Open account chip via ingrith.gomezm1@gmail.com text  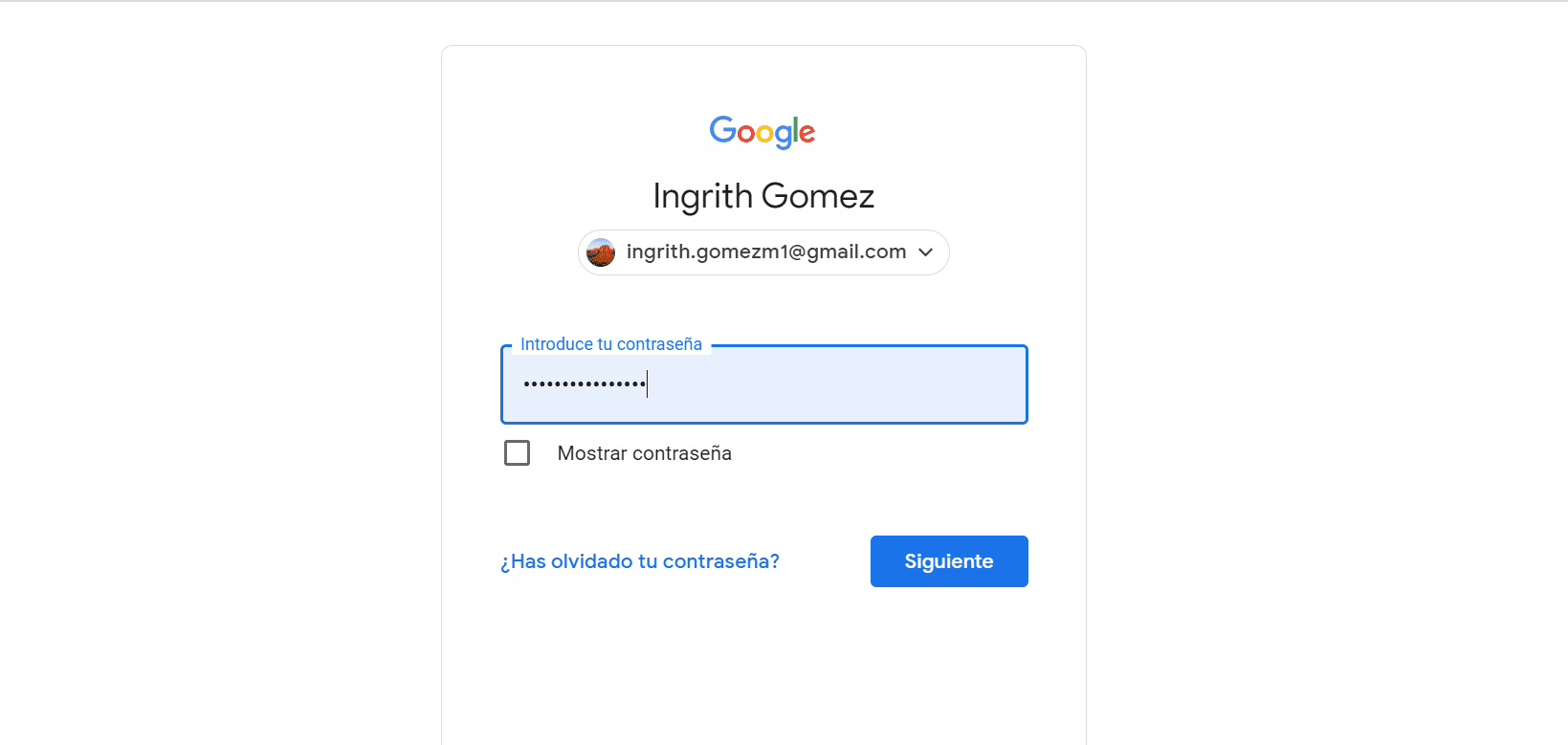click(765, 252)
